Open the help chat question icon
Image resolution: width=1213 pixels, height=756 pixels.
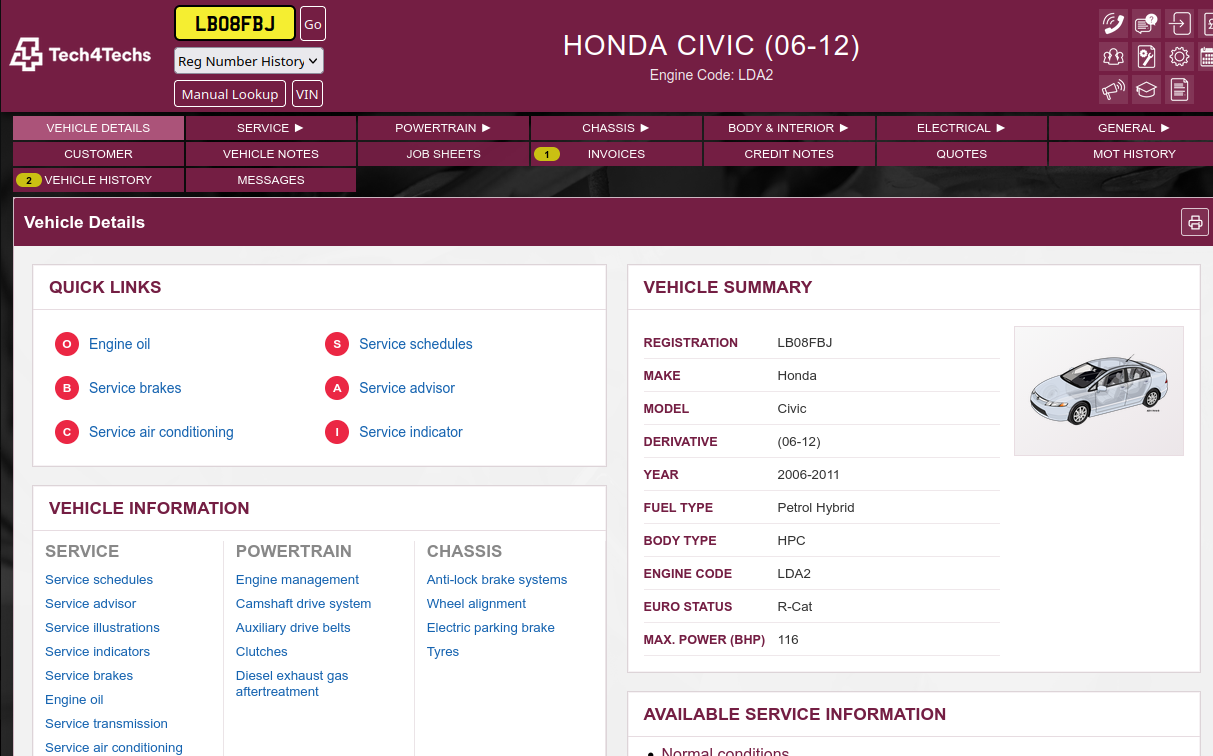pyautogui.click(x=1146, y=23)
